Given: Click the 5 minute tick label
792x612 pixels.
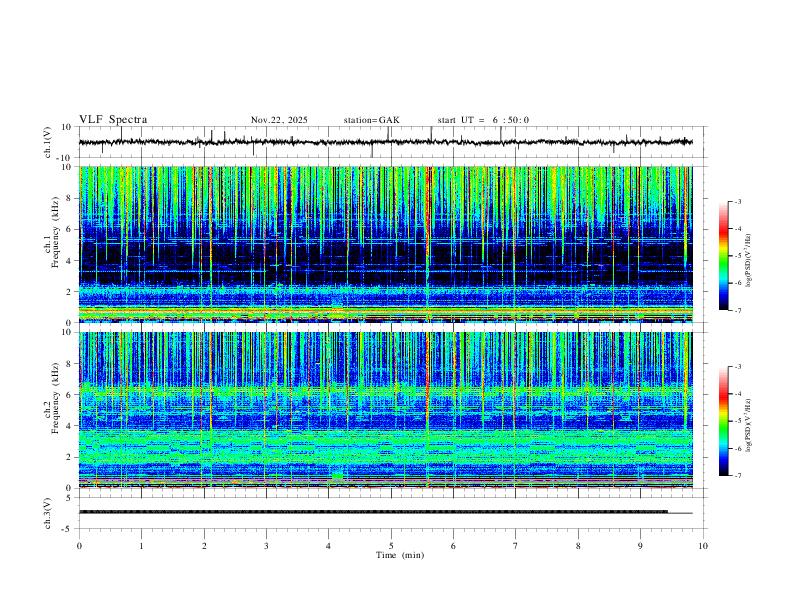Looking at the screenshot, I should click(x=391, y=546).
